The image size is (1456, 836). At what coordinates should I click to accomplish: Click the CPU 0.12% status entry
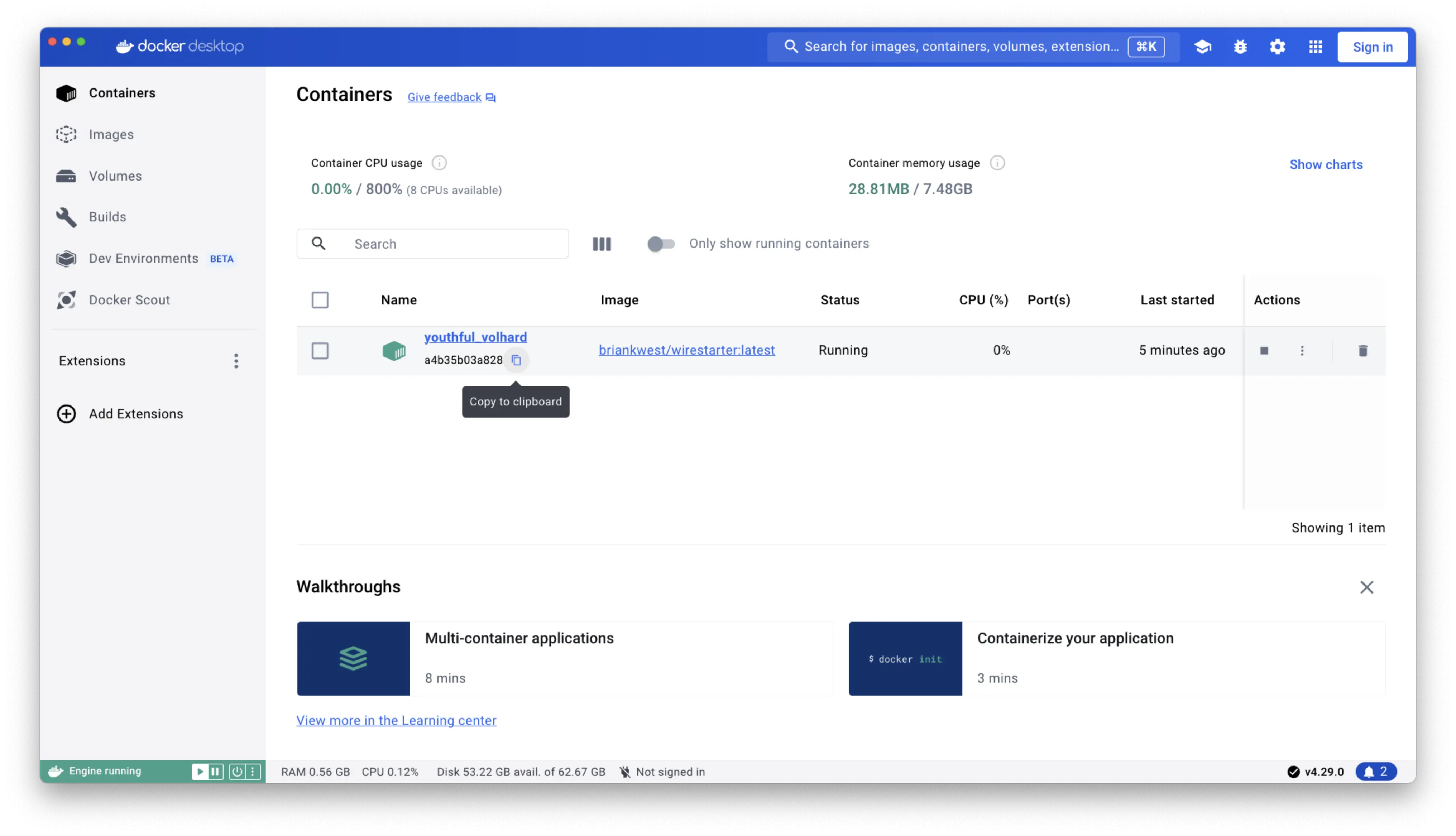390,772
